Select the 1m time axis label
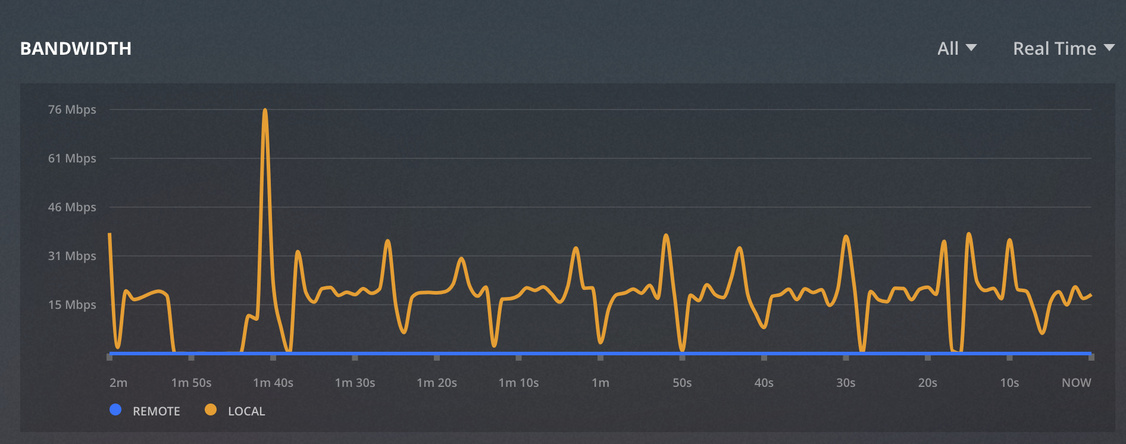Viewport: 1126px width, 444px height. click(600, 383)
